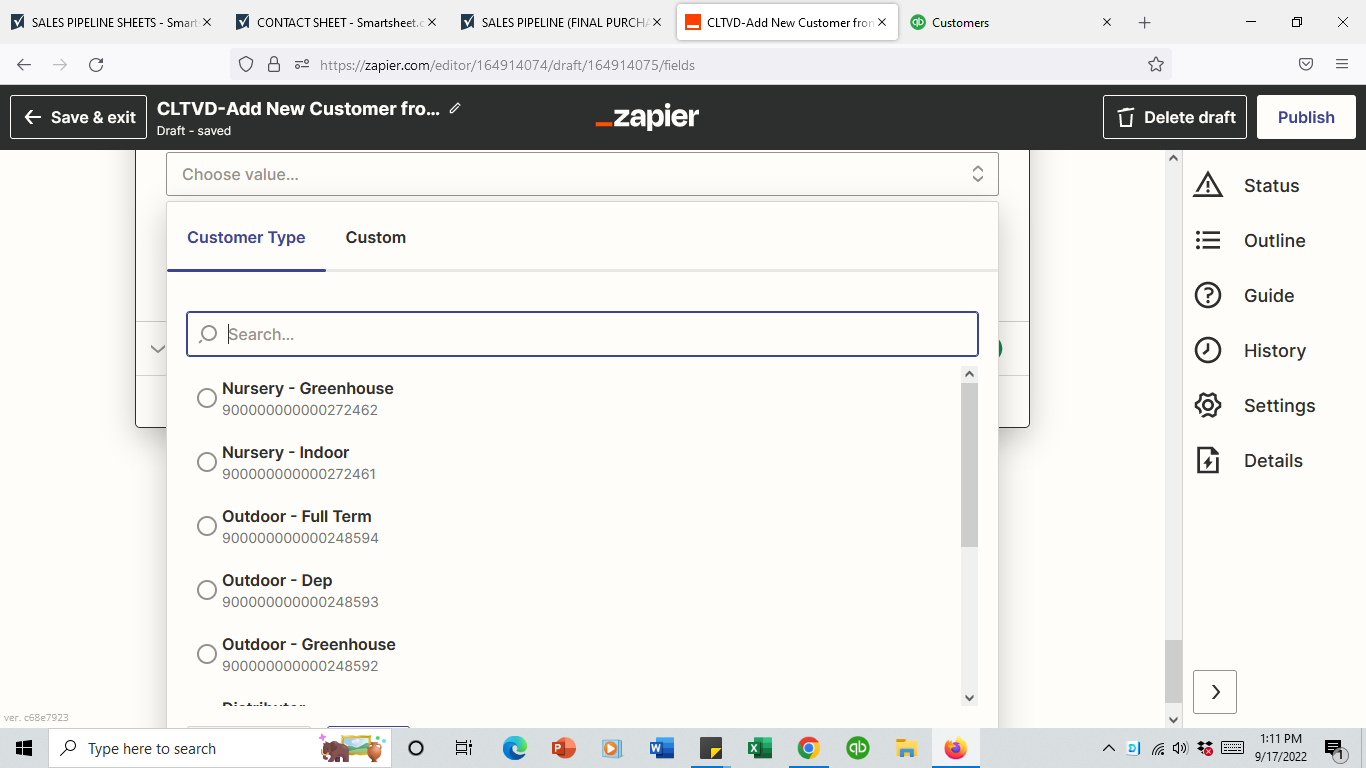The height and width of the screenshot is (768, 1366).
Task: Focus the Search field in dropdown
Action: 582,334
